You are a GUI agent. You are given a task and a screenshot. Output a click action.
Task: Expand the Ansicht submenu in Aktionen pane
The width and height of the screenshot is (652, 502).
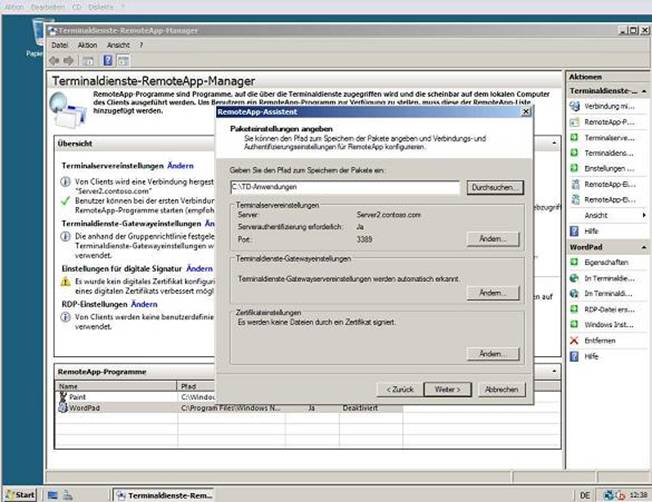(x=644, y=215)
